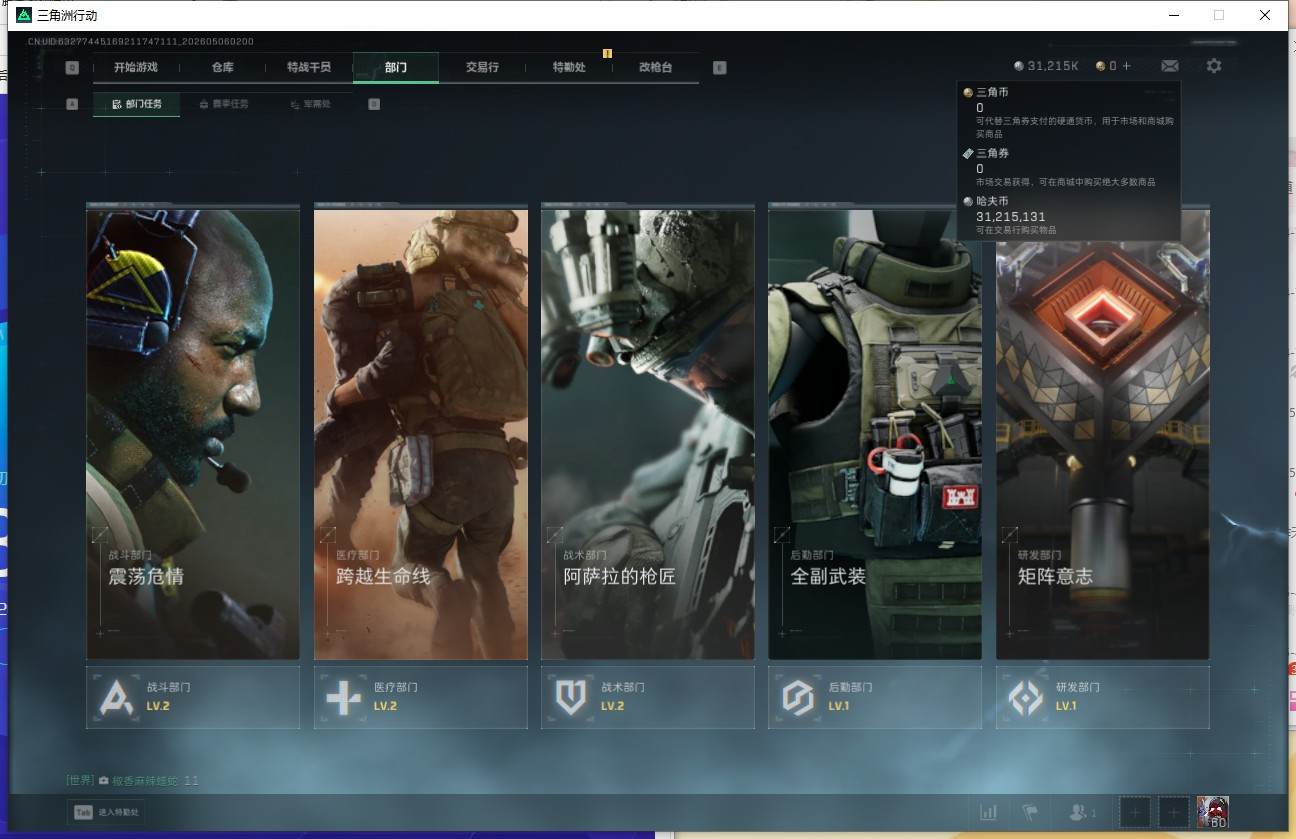Viewport: 1296px width, 839px height.
Task: Click the empty plus slot nearest the friends icon
Action: coord(1135,812)
